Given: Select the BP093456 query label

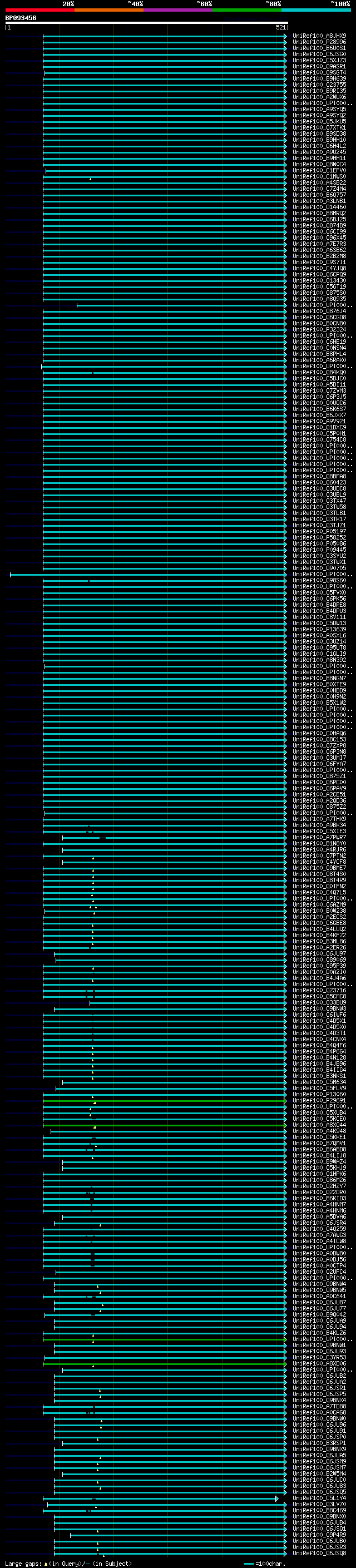Looking at the screenshot, I should (x=21, y=18).
